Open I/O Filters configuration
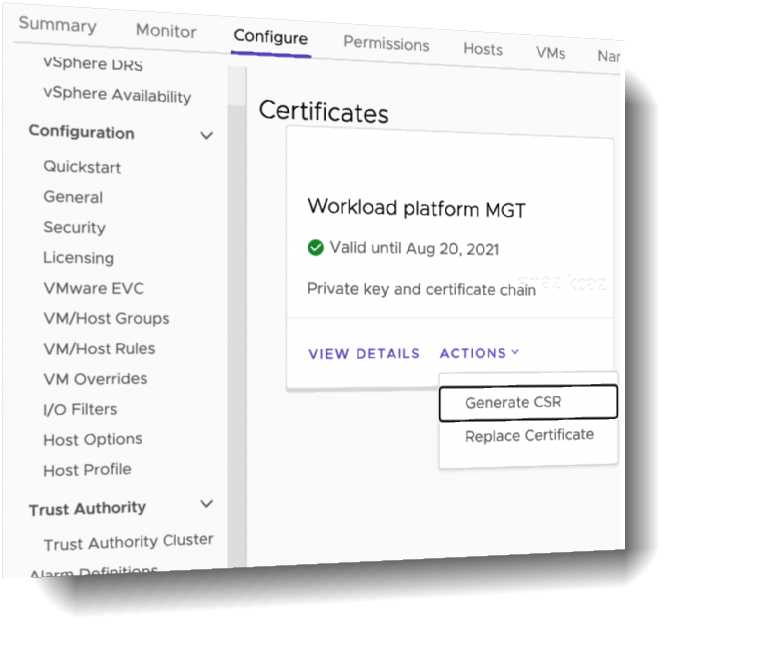 [x=80, y=409]
